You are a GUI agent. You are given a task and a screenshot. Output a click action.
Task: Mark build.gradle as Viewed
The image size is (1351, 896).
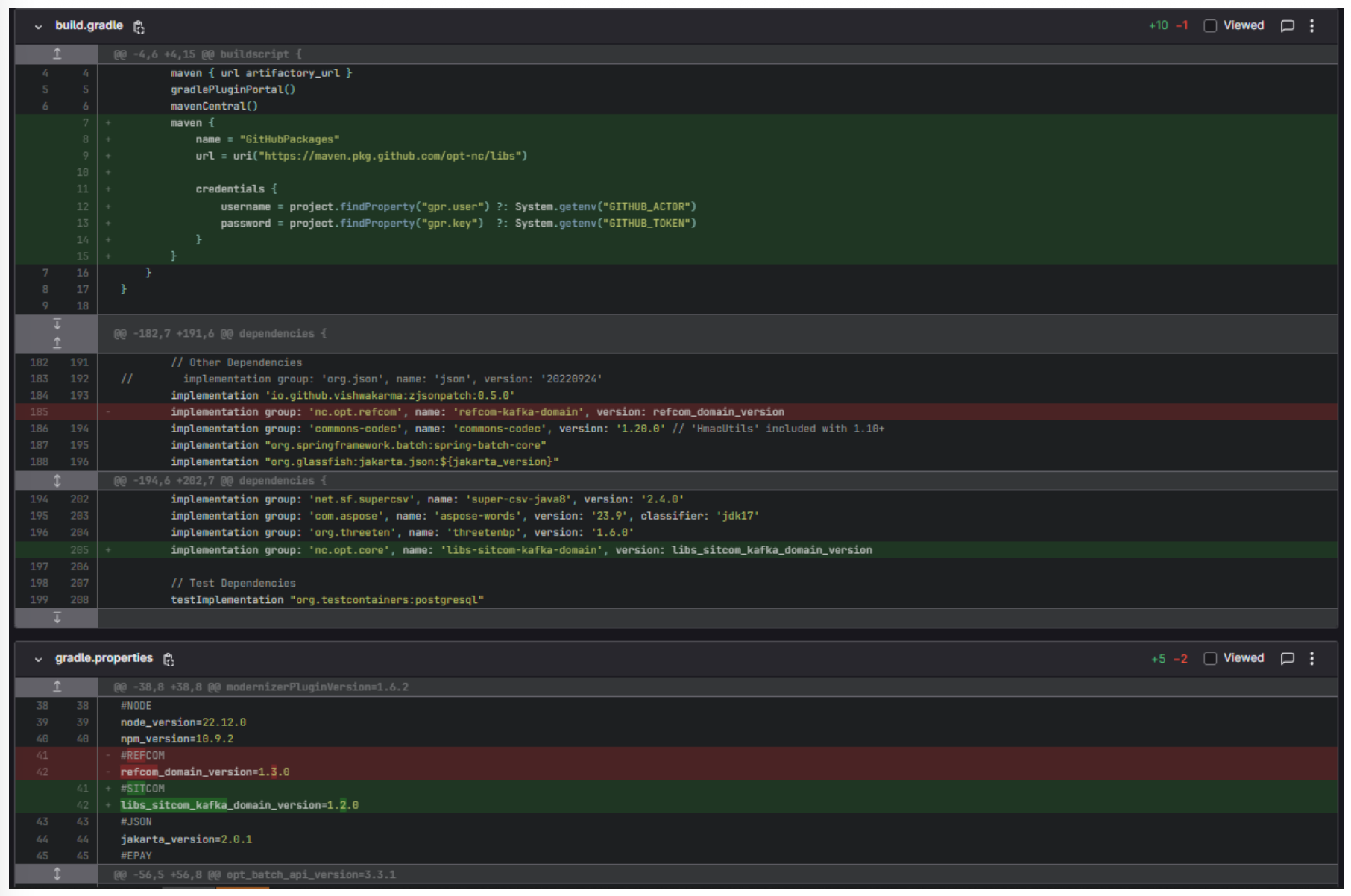(1210, 26)
